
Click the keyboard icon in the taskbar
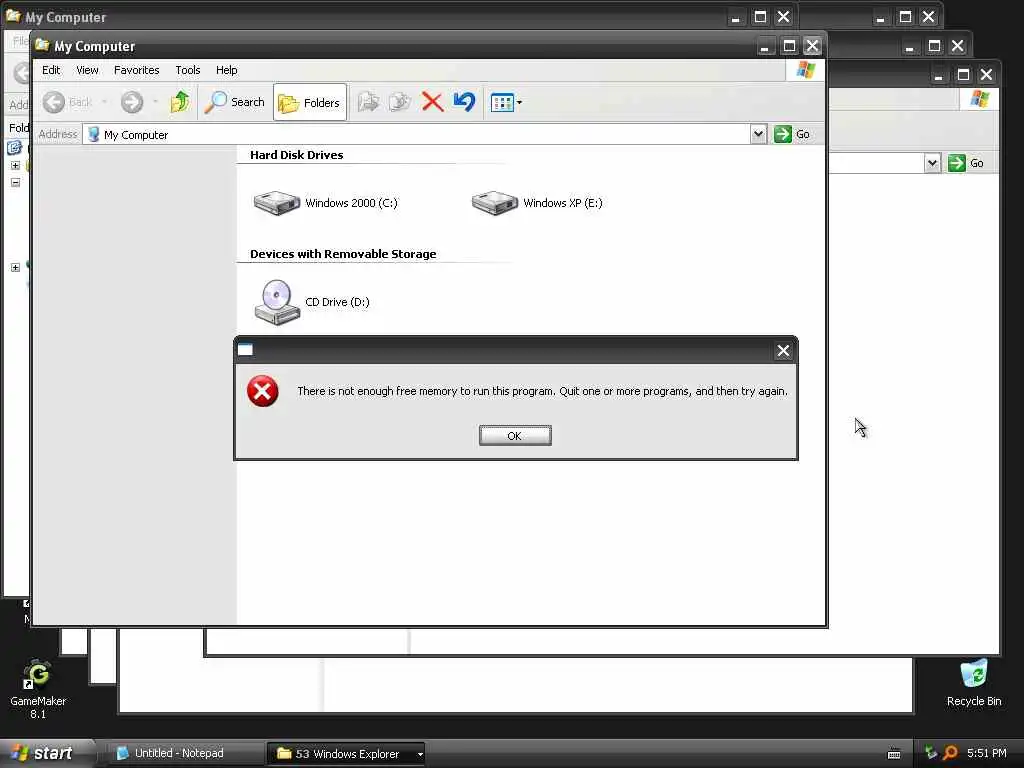point(894,754)
